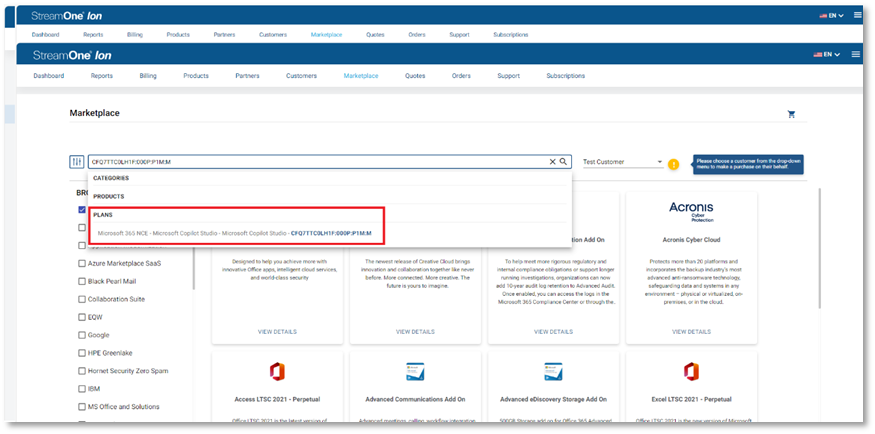Open Customers in the front window nav

pyautogui.click(x=301, y=76)
